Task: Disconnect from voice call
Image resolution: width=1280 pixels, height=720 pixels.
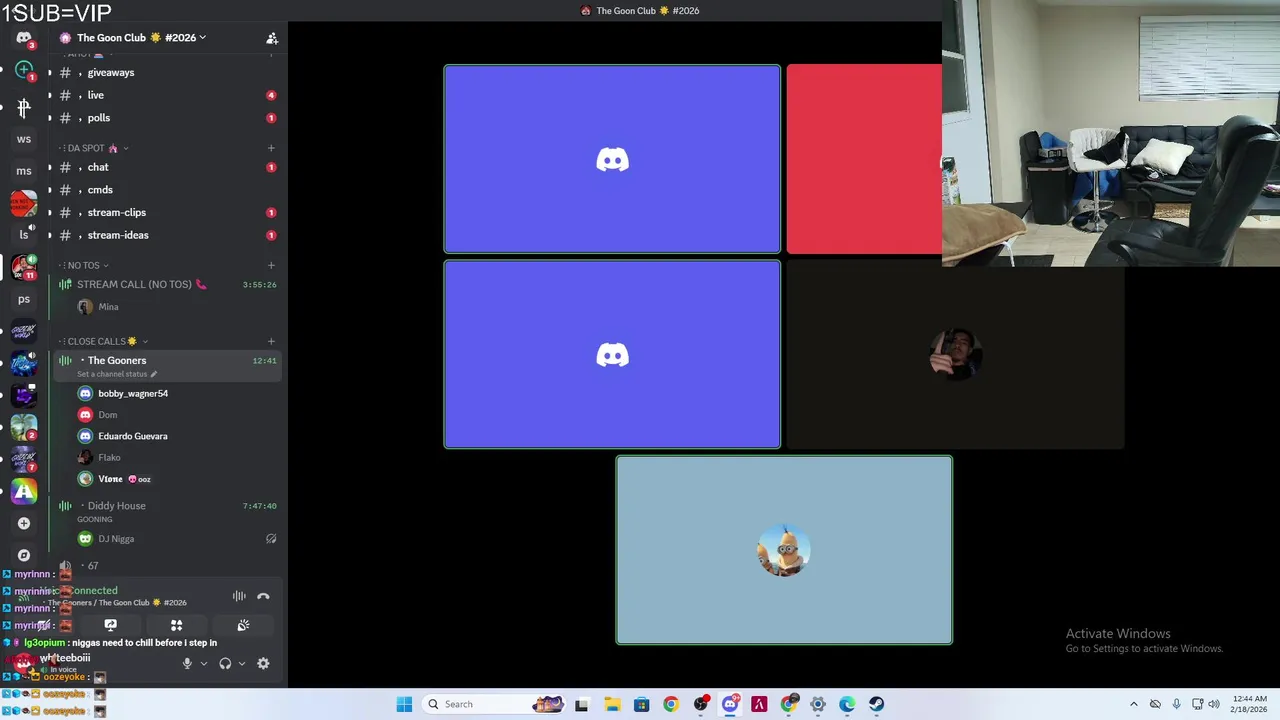Action: click(263, 596)
